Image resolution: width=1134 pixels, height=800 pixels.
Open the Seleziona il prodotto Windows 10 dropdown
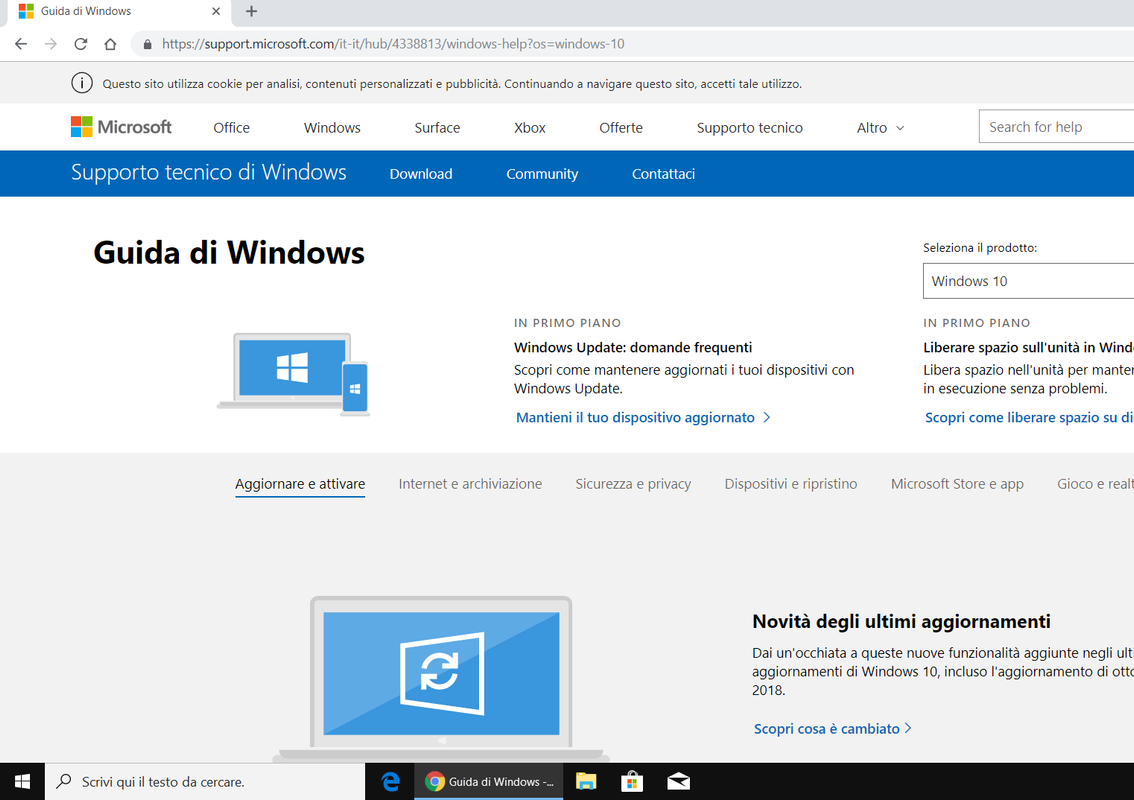1028,281
